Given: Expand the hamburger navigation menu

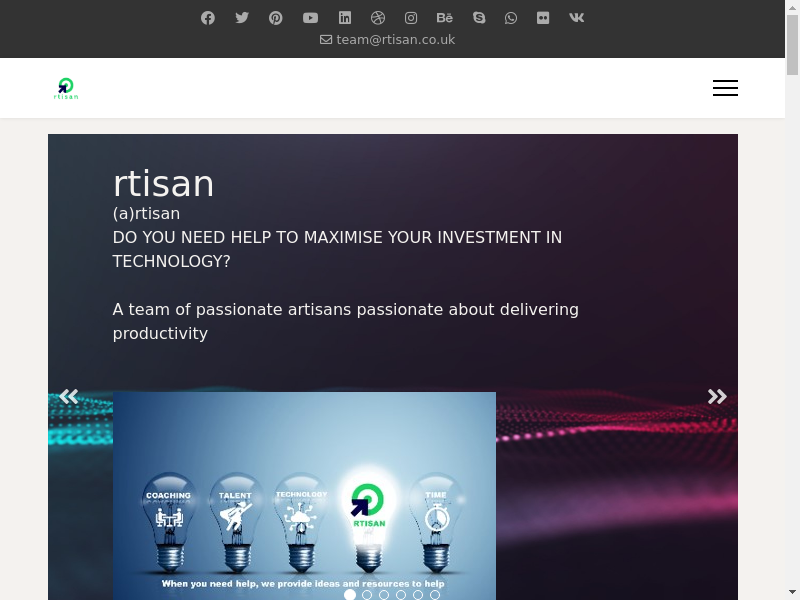Looking at the screenshot, I should tap(725, 88).
